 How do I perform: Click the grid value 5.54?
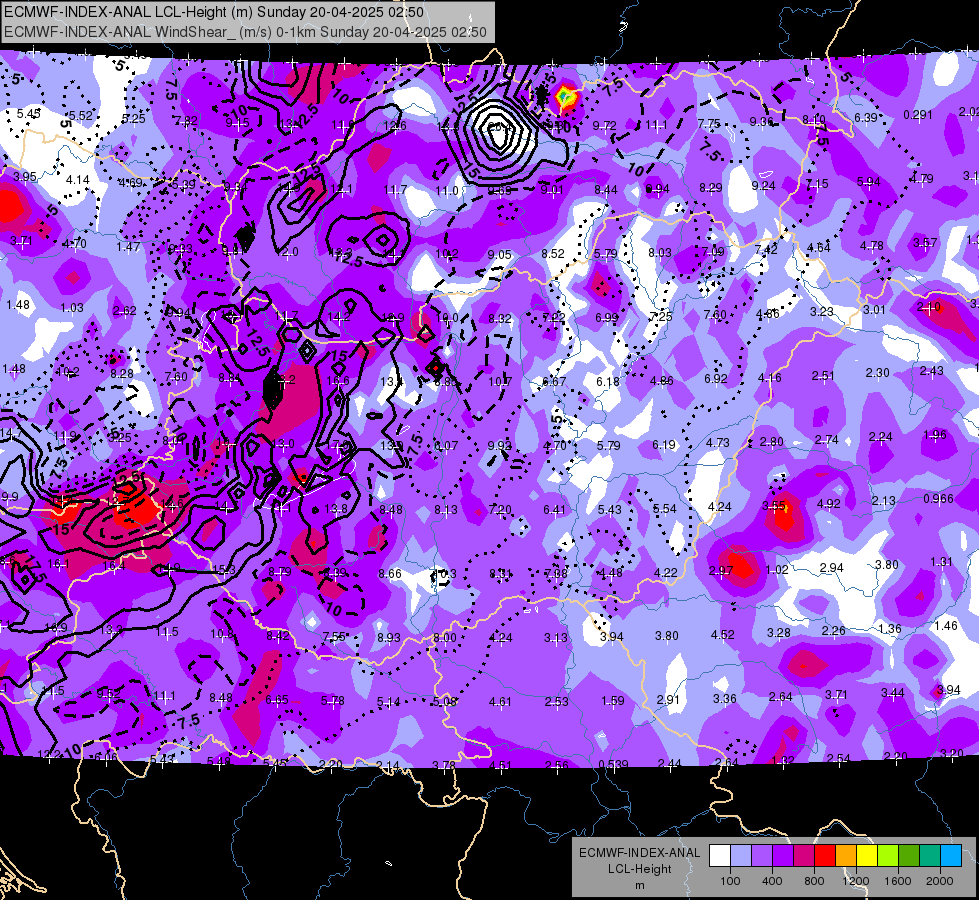coord(664,508)
